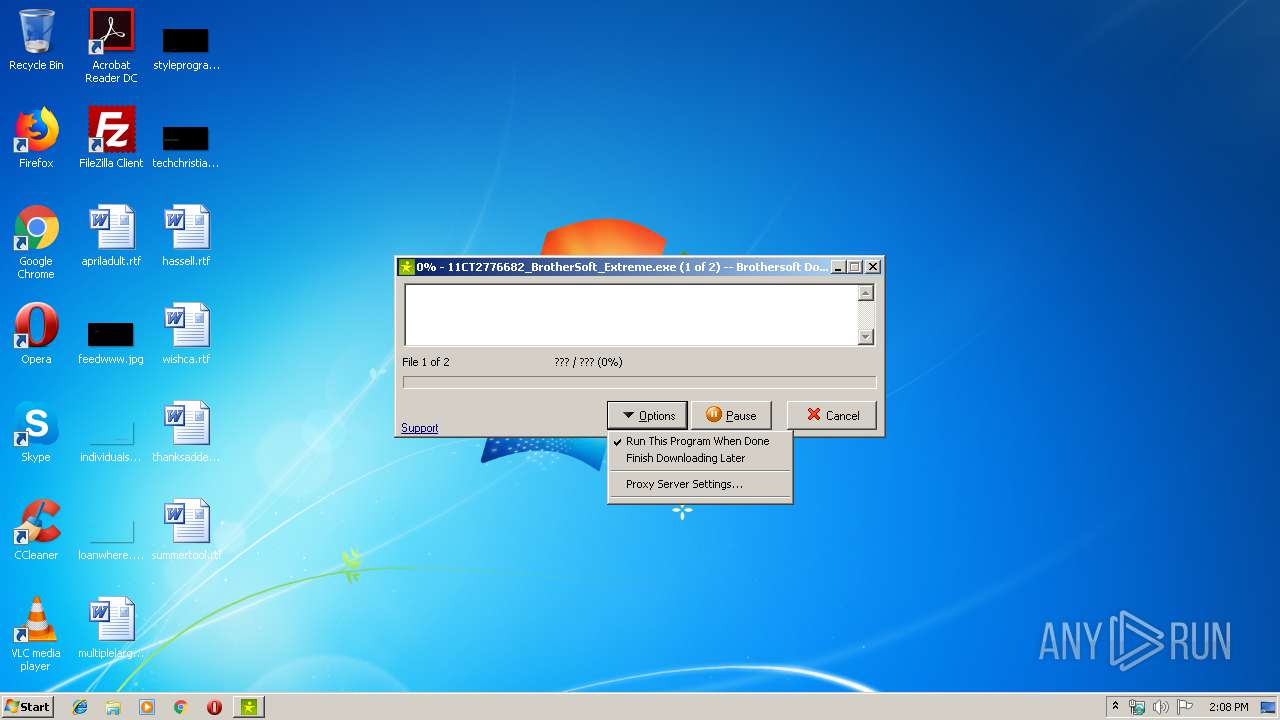Click the Opera taskbar icon
Image resolution: width=1280 pixels, height=720 pixels.
[x=214, y=707]
